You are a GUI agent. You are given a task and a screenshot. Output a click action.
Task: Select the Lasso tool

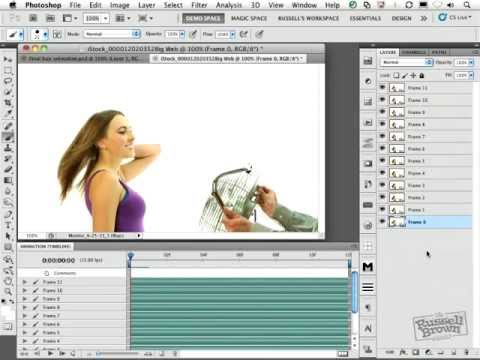click(x=8, y=81)
